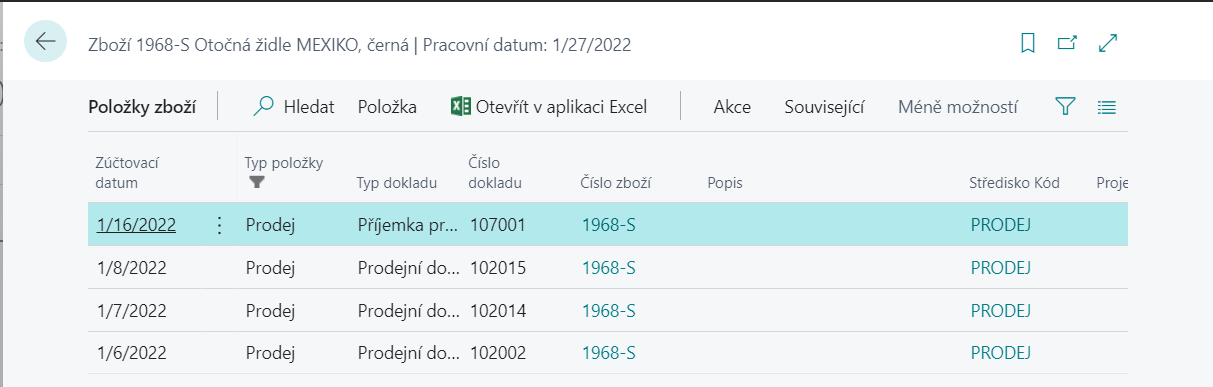
Task: Select Méně možností to show fewer options
Action: point(958,107)
